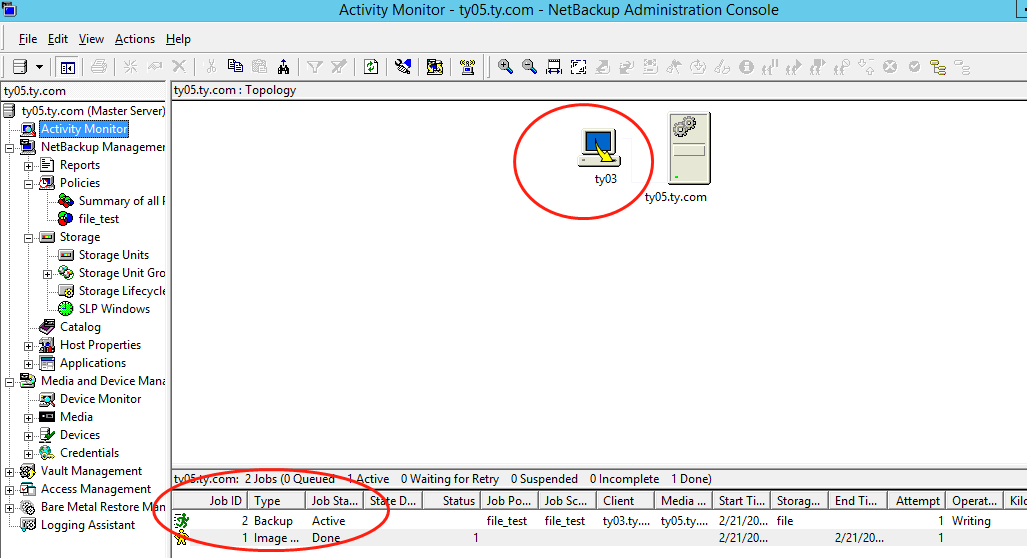
Task: Click the grayed resume job icon
Action: tap(794, 66)
